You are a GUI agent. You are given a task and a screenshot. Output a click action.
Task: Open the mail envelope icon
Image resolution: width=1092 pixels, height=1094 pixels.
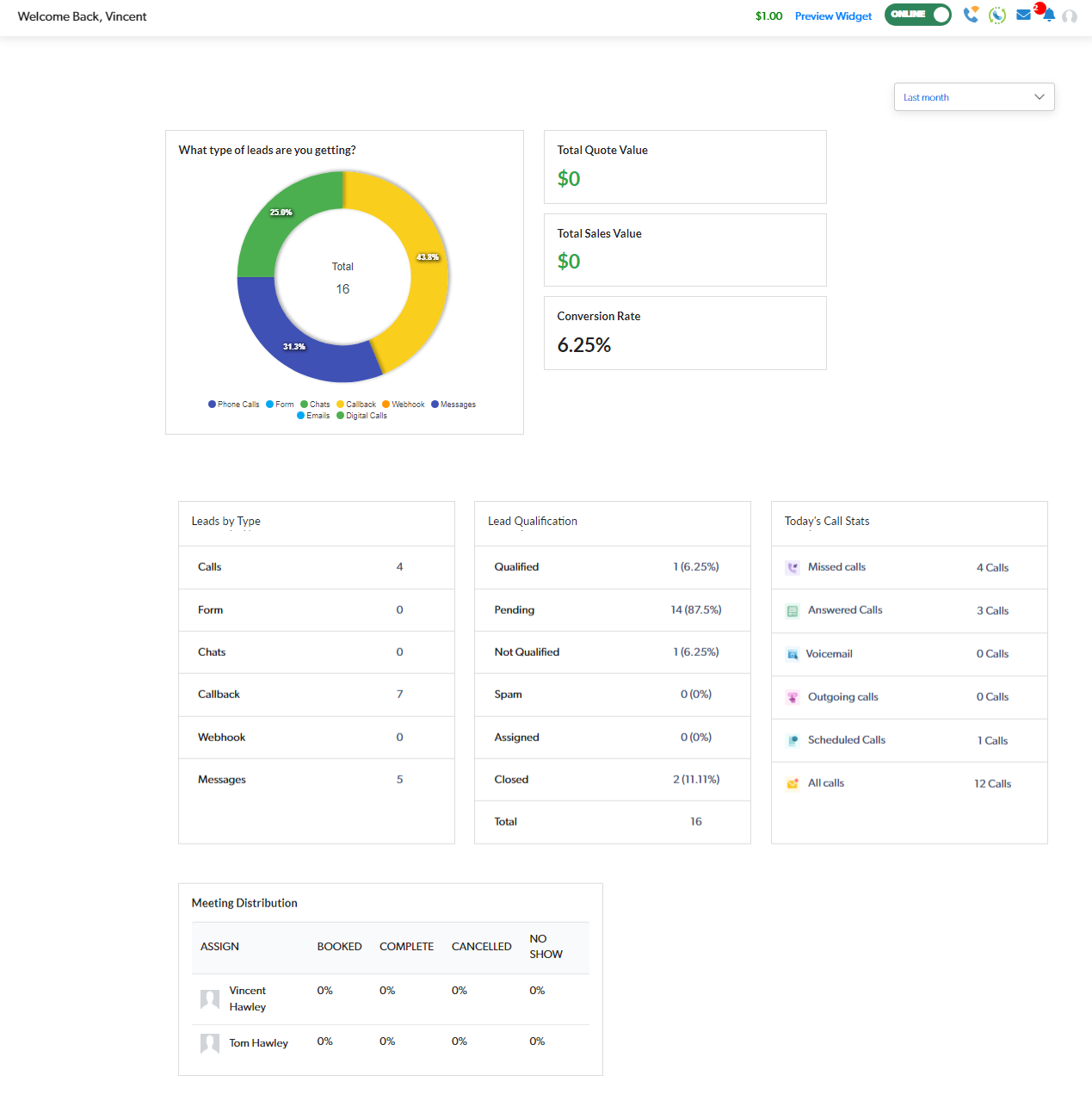[1023, 15]
